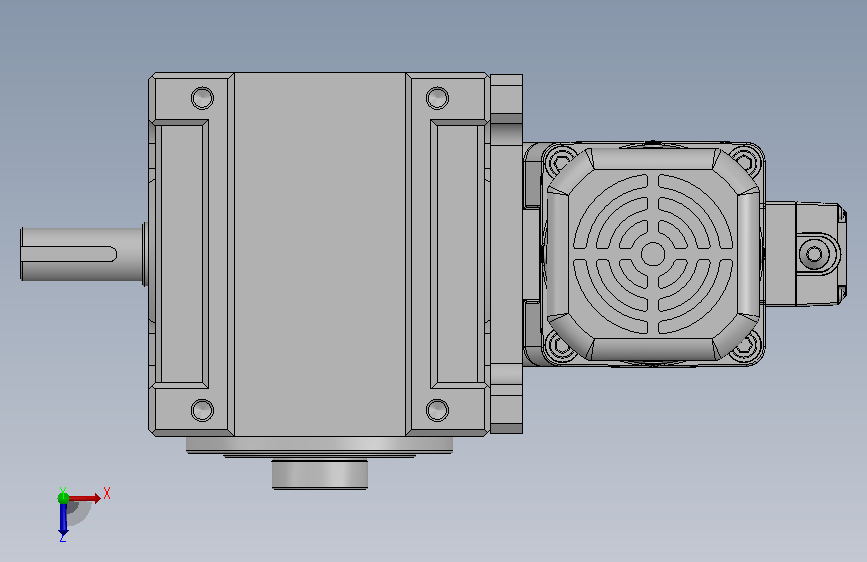
Task: Select the bottom-left corner bolt of the motor cover
Action: pos(560,347)
